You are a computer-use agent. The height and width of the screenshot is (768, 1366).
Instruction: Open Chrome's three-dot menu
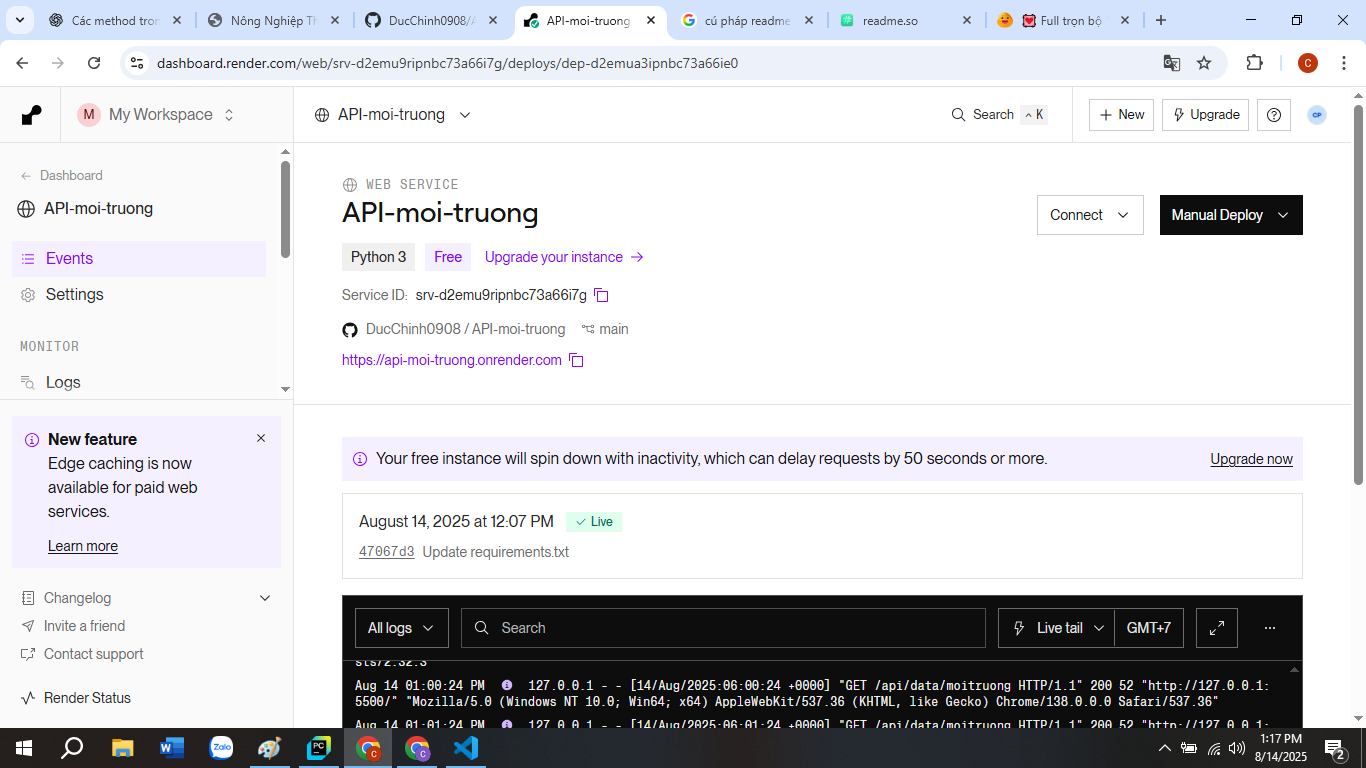[1343, 63]
